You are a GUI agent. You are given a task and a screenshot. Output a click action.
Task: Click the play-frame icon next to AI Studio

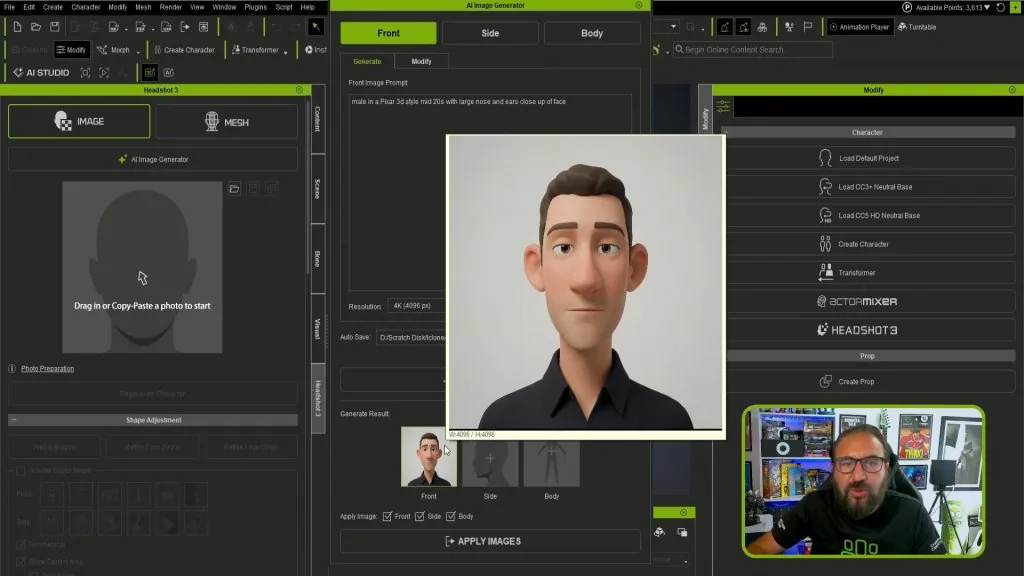[104, 72]
